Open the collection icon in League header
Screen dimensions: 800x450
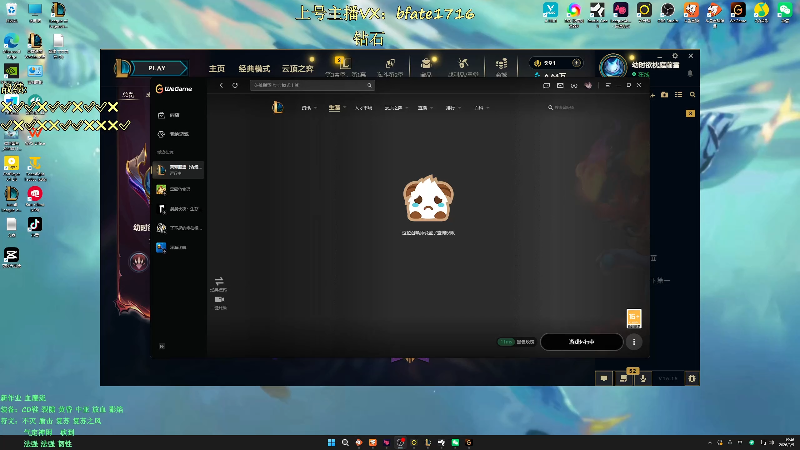[x=426, y=64]
